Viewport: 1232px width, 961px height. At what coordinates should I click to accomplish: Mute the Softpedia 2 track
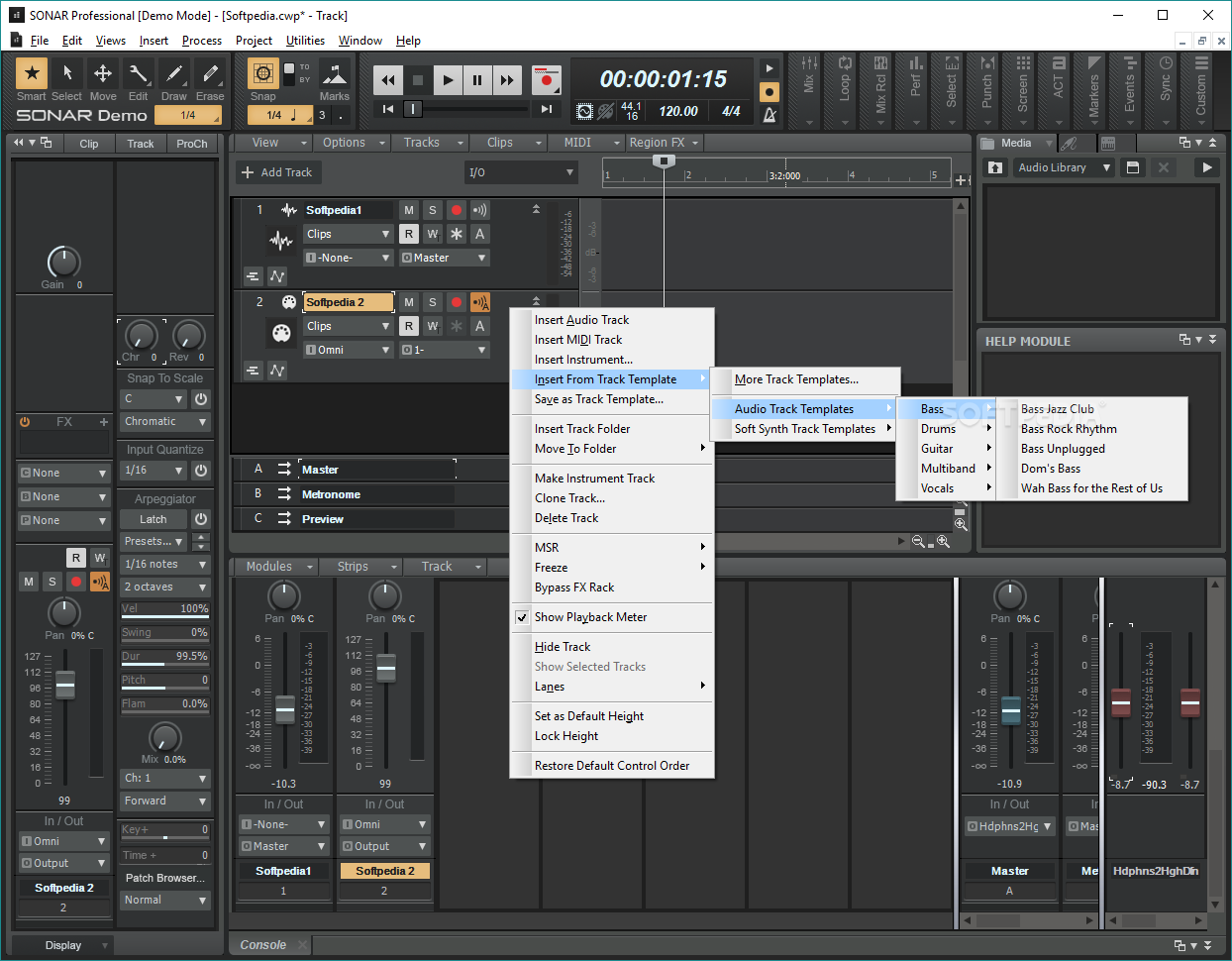click(409, 302)
